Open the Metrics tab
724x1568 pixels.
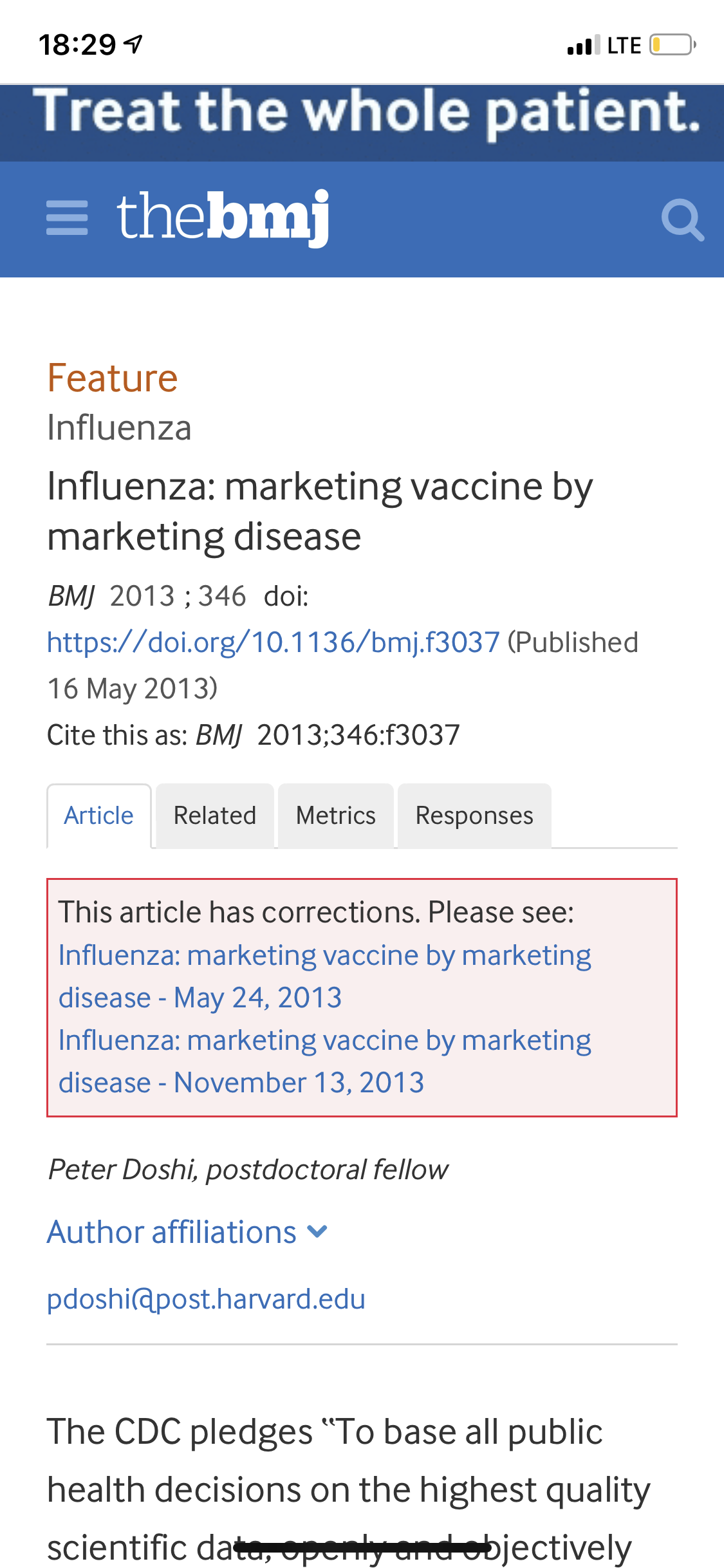point(335,816)
